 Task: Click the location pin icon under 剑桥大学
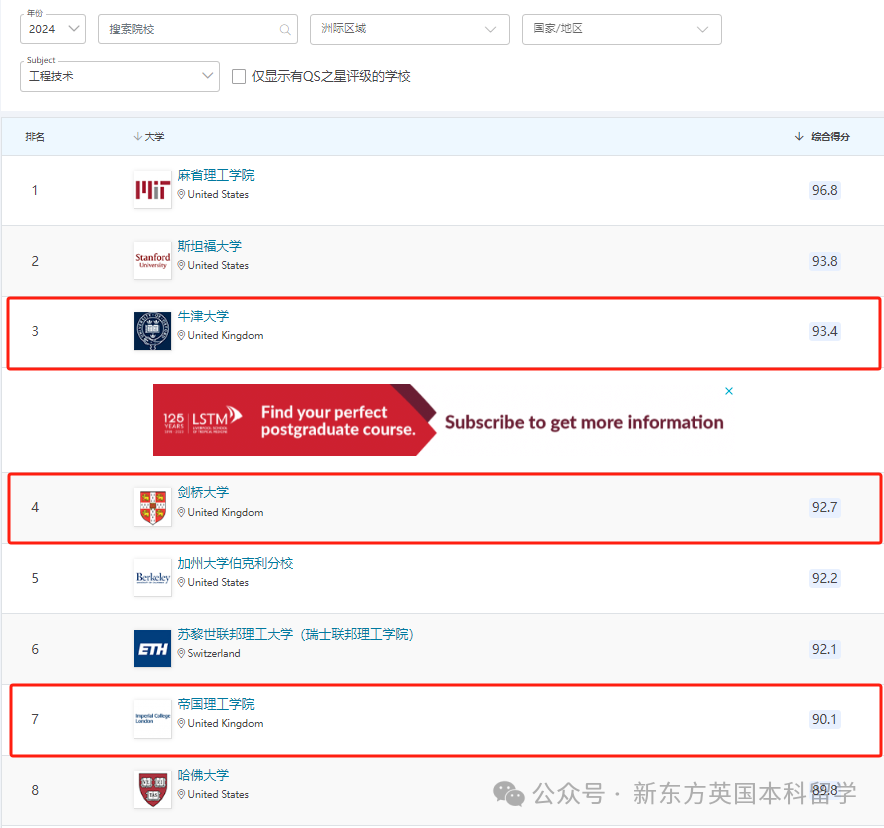point(182,512)
